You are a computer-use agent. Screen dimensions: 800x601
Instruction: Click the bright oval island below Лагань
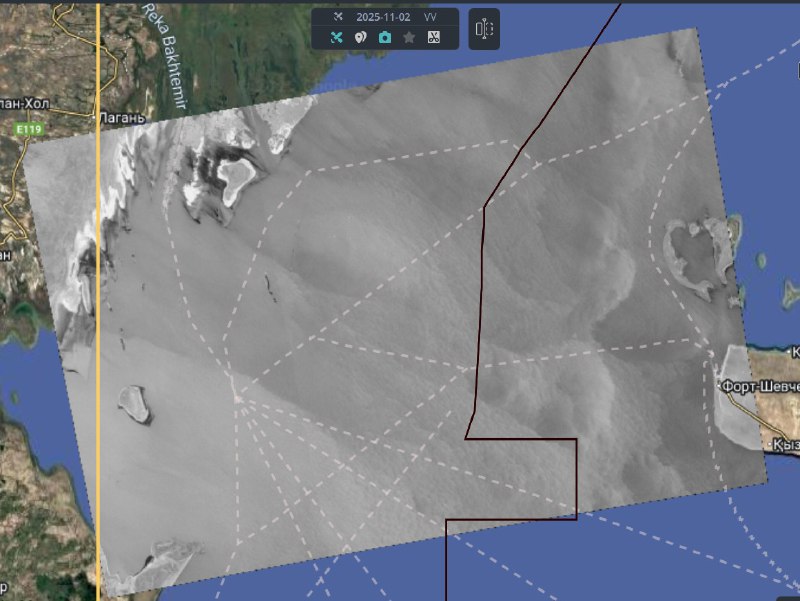click(x=237, y=177)
